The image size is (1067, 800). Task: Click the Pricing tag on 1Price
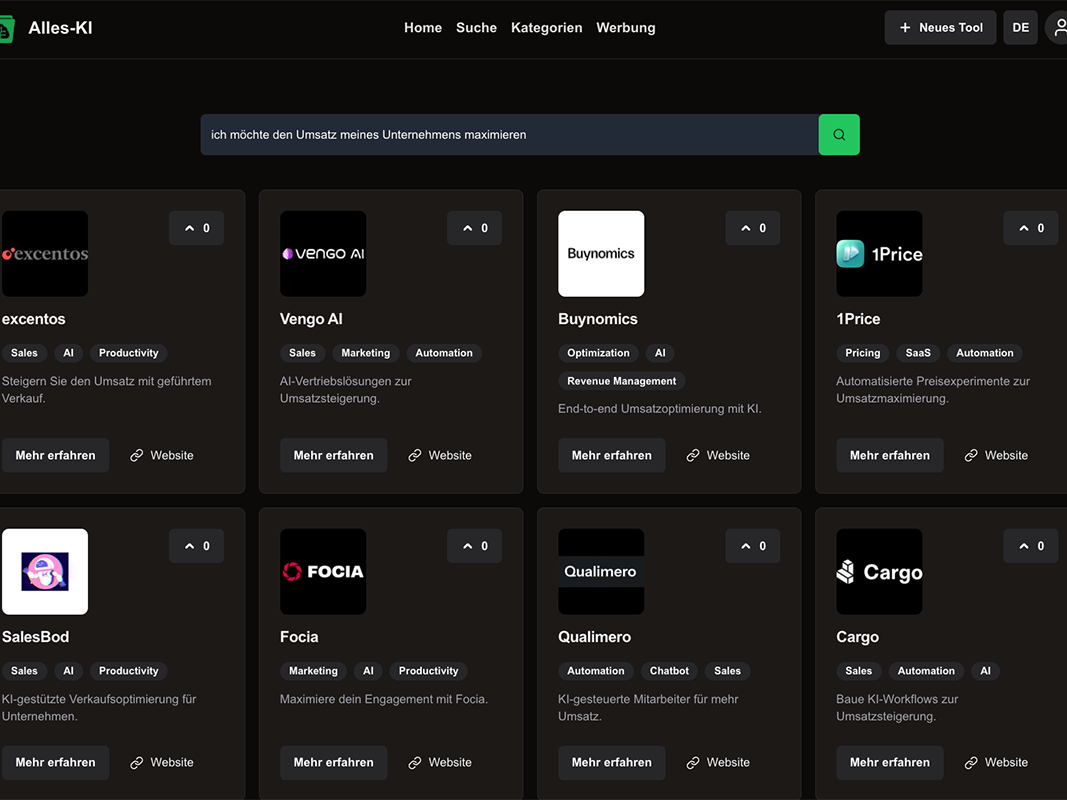click(862, 352)
